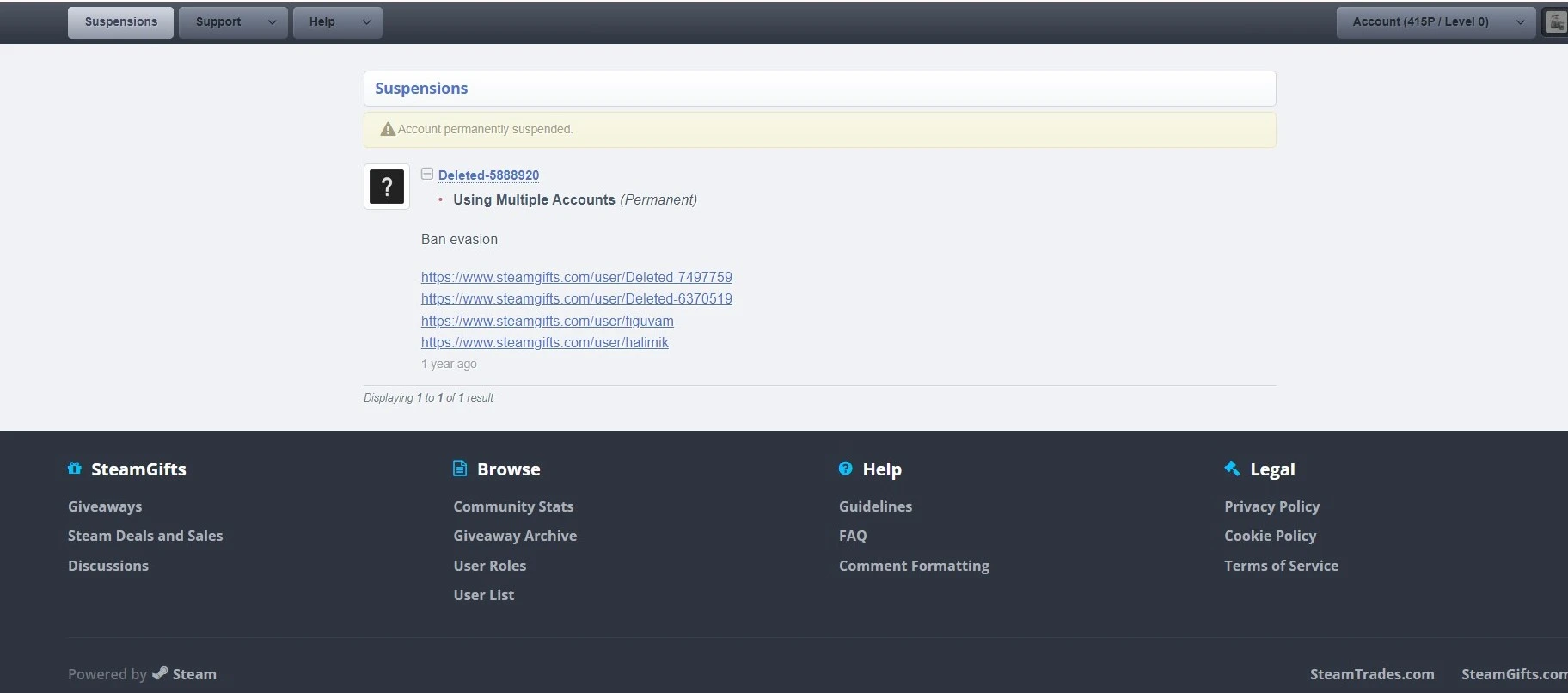Click the warning triangle icon in the suspended notice

[388, 129]
